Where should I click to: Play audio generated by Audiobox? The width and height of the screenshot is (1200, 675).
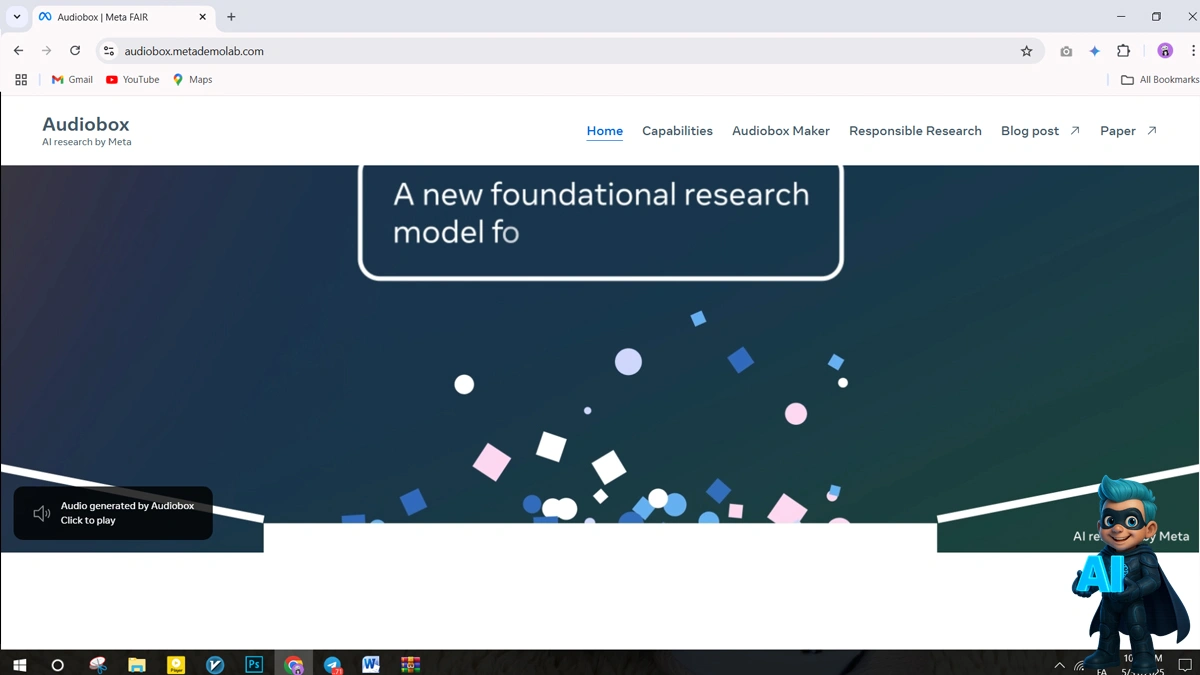(x=113, y=513)
